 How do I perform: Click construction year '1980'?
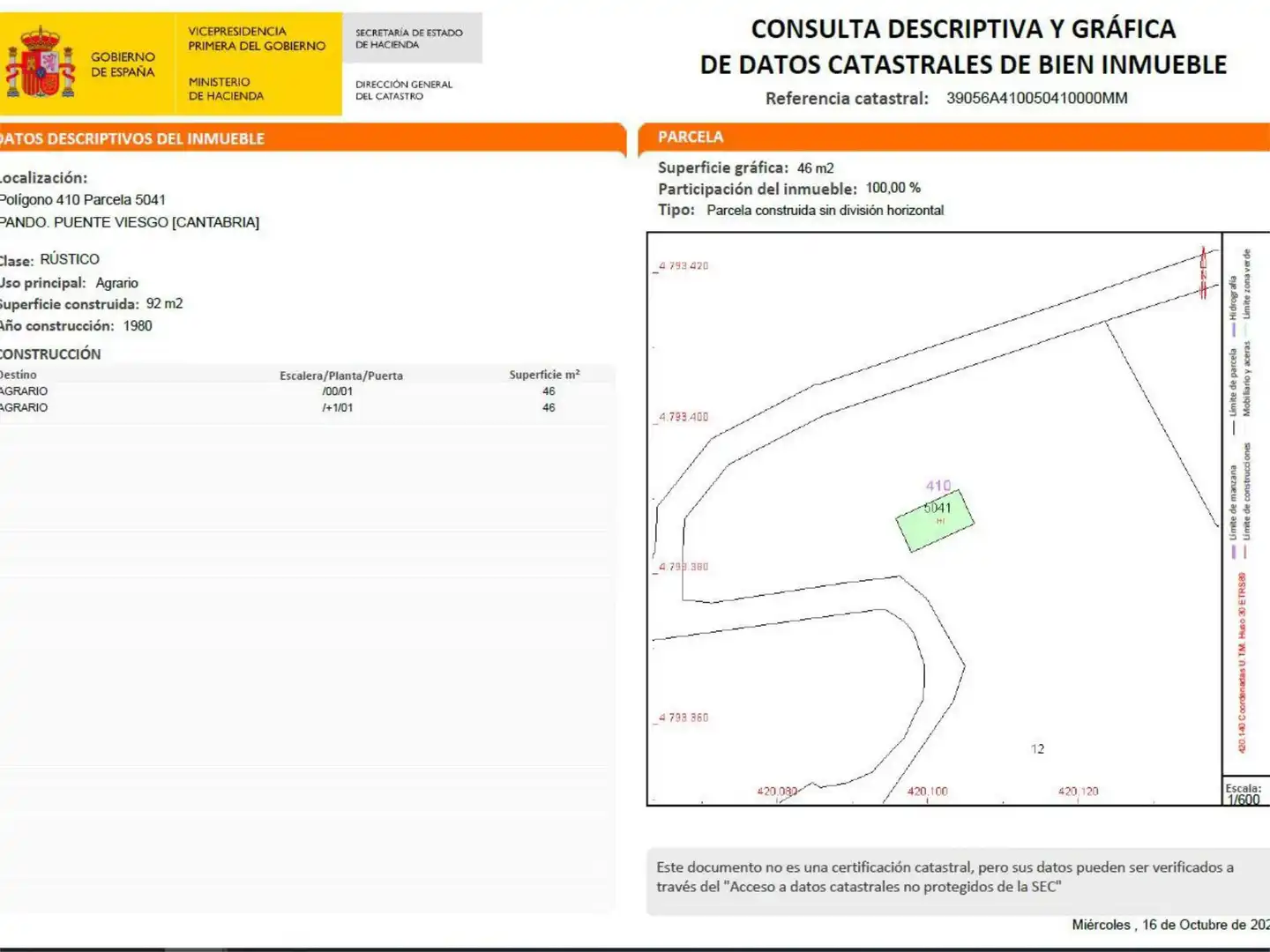(138, 325)
